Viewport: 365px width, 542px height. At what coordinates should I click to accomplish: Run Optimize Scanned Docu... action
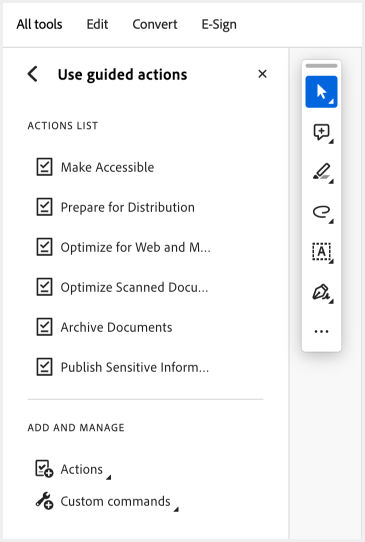[x=123, y=287]
